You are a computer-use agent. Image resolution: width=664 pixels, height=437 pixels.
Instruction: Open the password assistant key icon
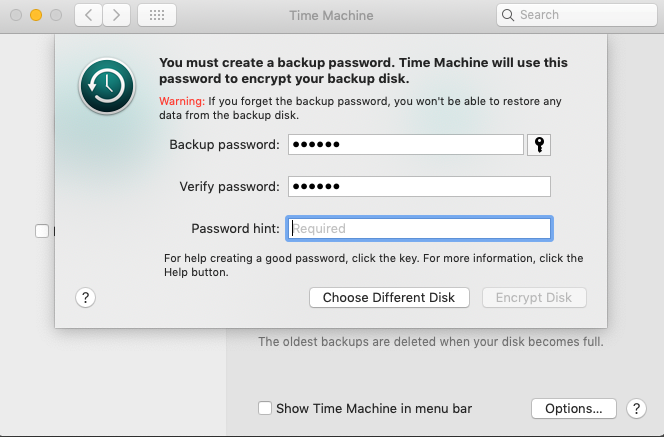540,145
